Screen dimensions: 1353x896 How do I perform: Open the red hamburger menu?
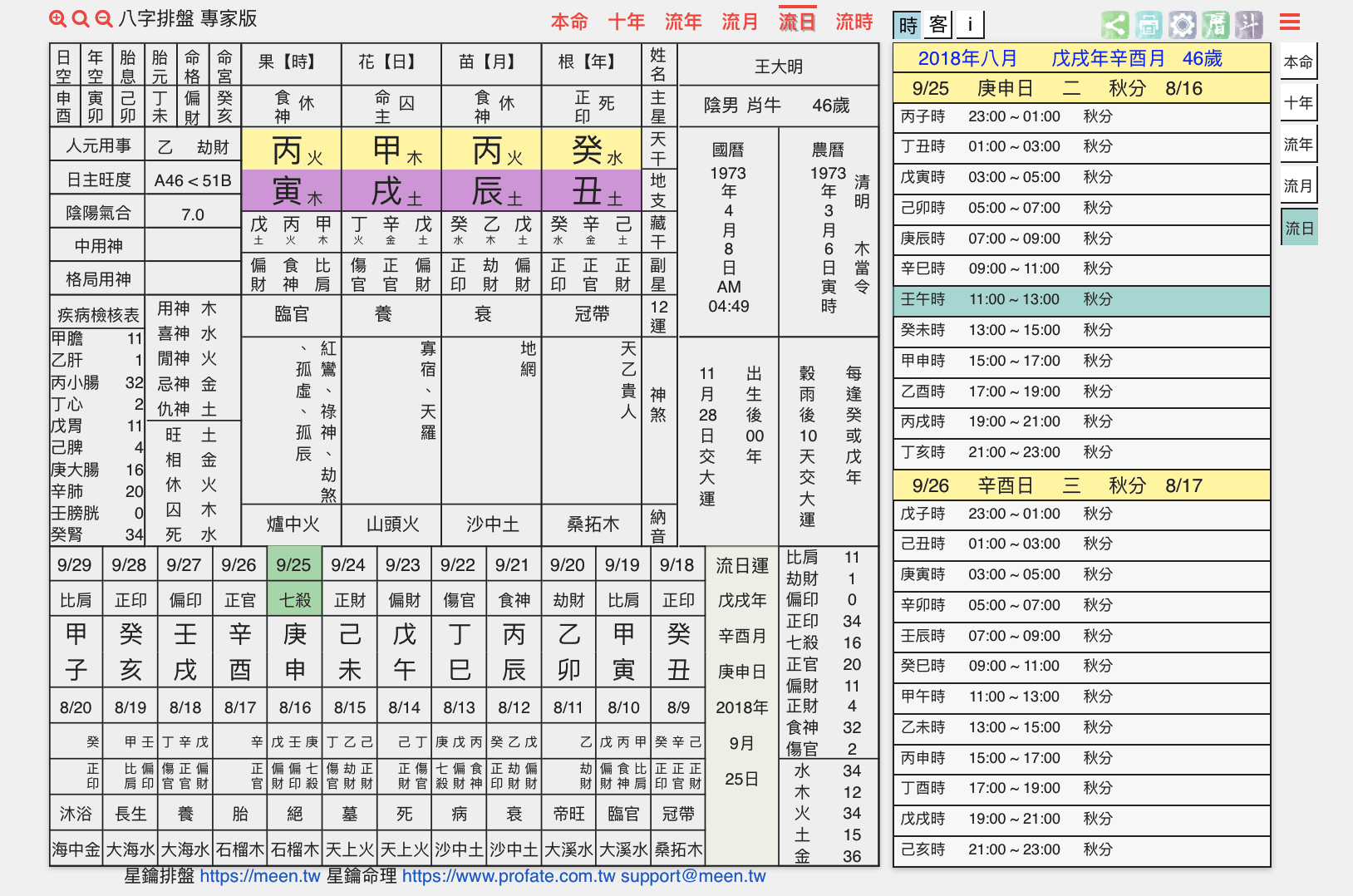[x=1290, y=22]
